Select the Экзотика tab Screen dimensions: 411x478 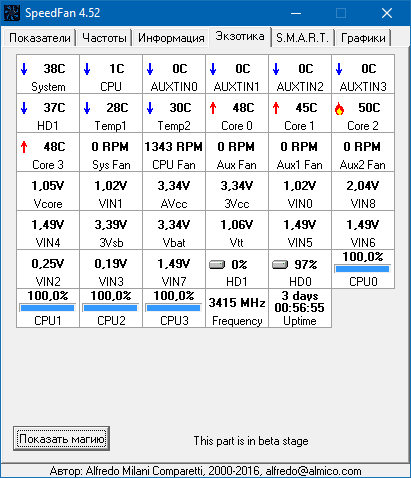(240, 36)
